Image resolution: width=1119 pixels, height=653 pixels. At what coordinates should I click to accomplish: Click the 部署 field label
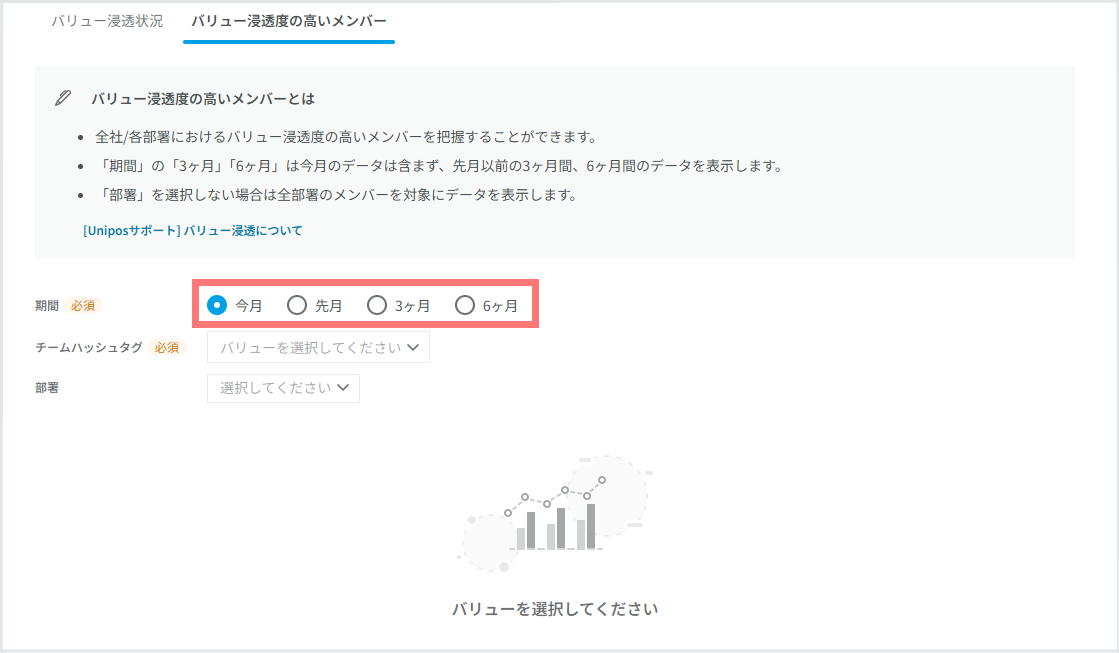(x=47, y=388)
